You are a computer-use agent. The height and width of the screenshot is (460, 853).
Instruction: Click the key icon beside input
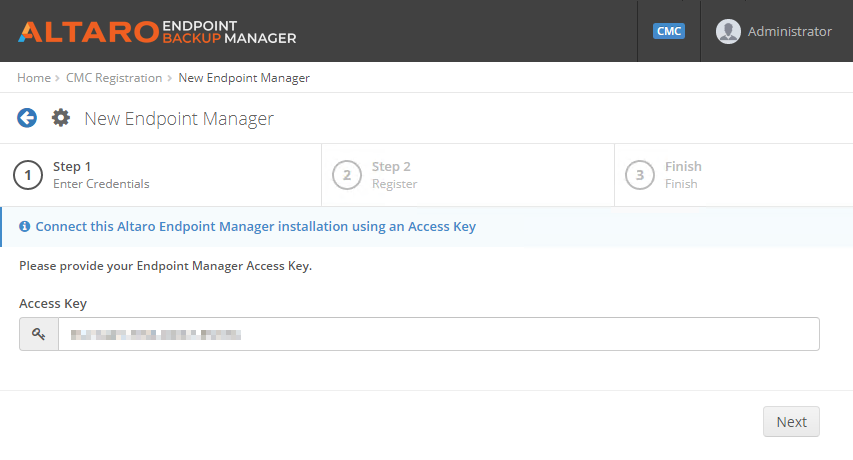(x=39, y=334)
